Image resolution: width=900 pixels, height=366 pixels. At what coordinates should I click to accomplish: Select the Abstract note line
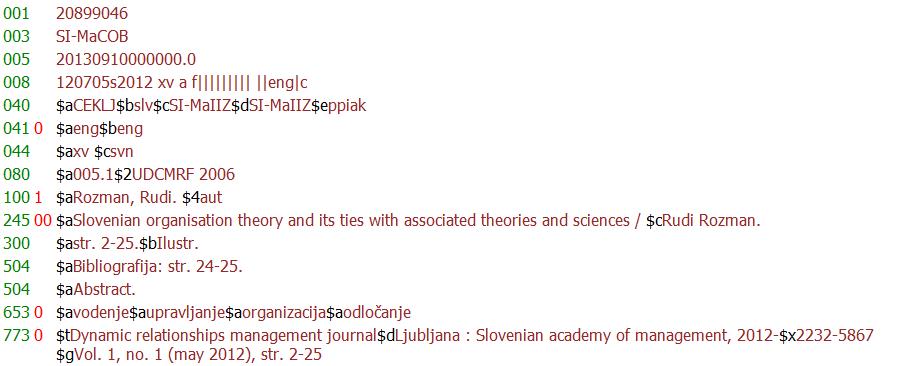pyautogui.click(x=96, y=290)
